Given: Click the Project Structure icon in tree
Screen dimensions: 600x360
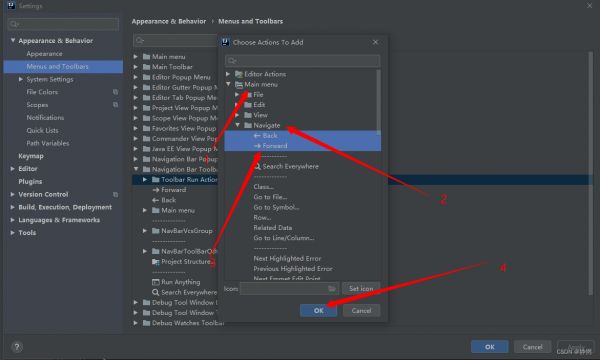Looking at the screenshot, I should (156, 262).
